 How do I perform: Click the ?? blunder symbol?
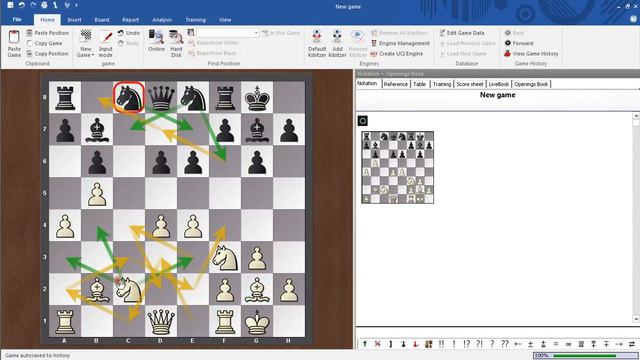point(504,344)
